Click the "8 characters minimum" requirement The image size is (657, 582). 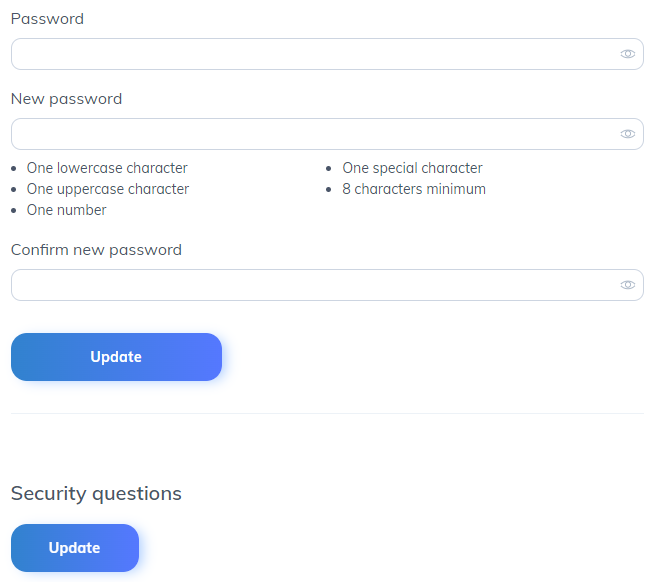(414, 189)
